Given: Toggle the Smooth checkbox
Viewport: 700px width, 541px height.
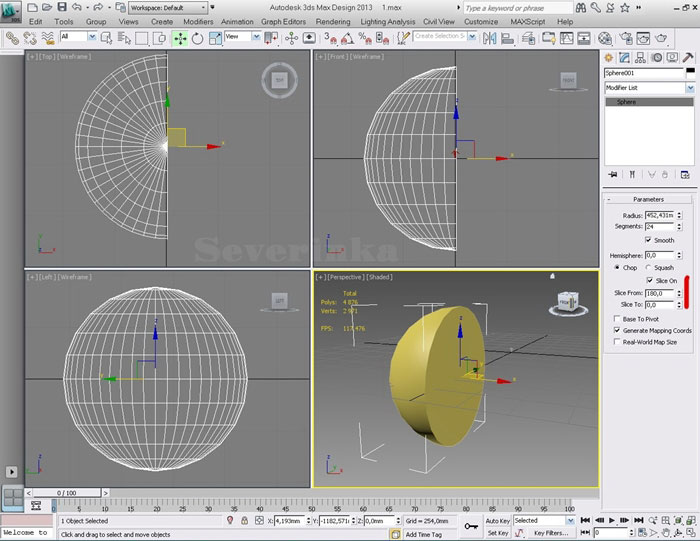Looking at the screenshot, I should 649,240.
